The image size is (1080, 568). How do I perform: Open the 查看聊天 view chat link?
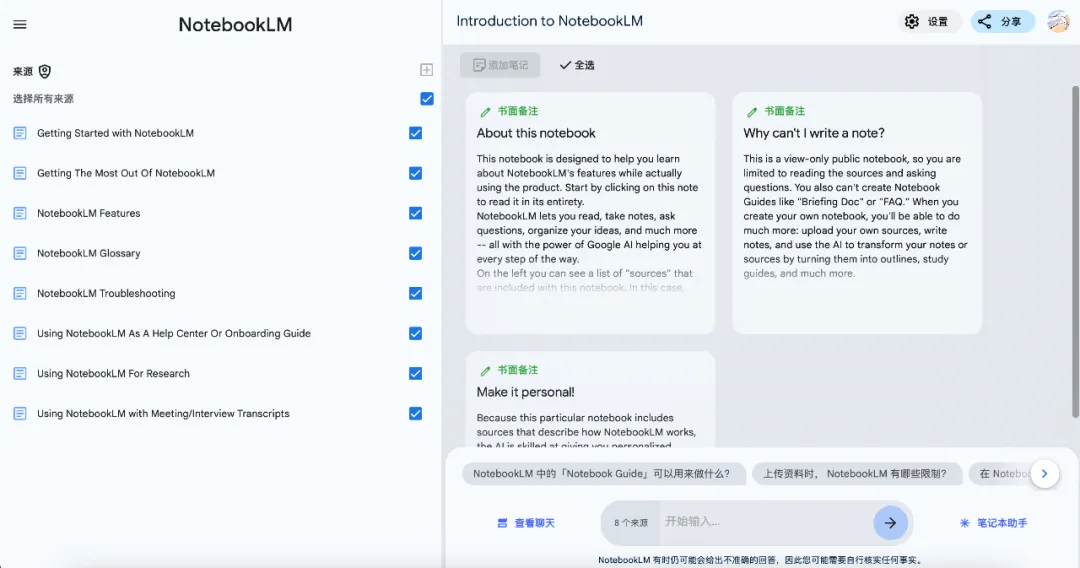[x=526, y=523]
